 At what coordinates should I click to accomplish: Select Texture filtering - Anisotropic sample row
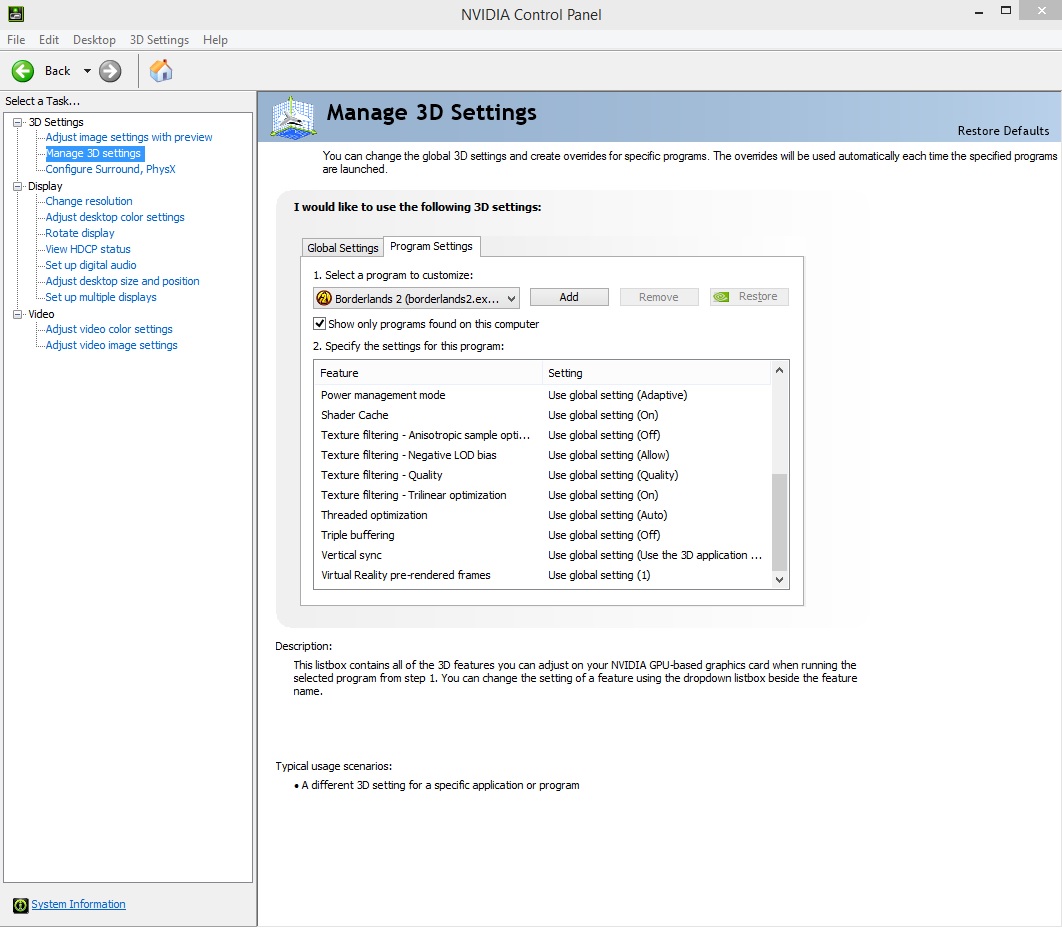click(543, 436)
